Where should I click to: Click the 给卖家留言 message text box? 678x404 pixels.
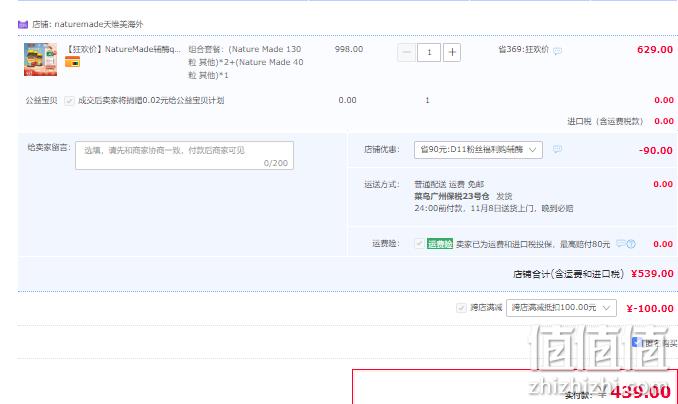coord(185,155)
